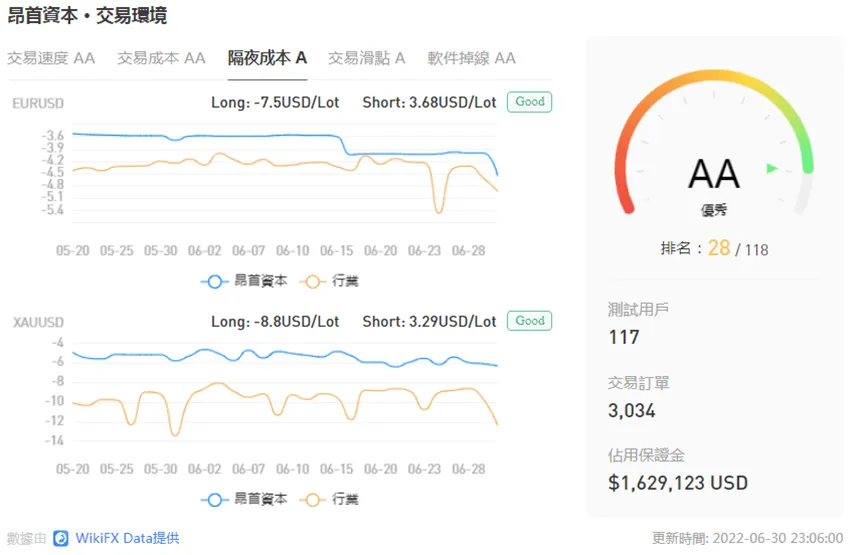Click EURUSD Short: 3.68USD/Lot value
864x555 pixels.
click(x=429, y=103)
